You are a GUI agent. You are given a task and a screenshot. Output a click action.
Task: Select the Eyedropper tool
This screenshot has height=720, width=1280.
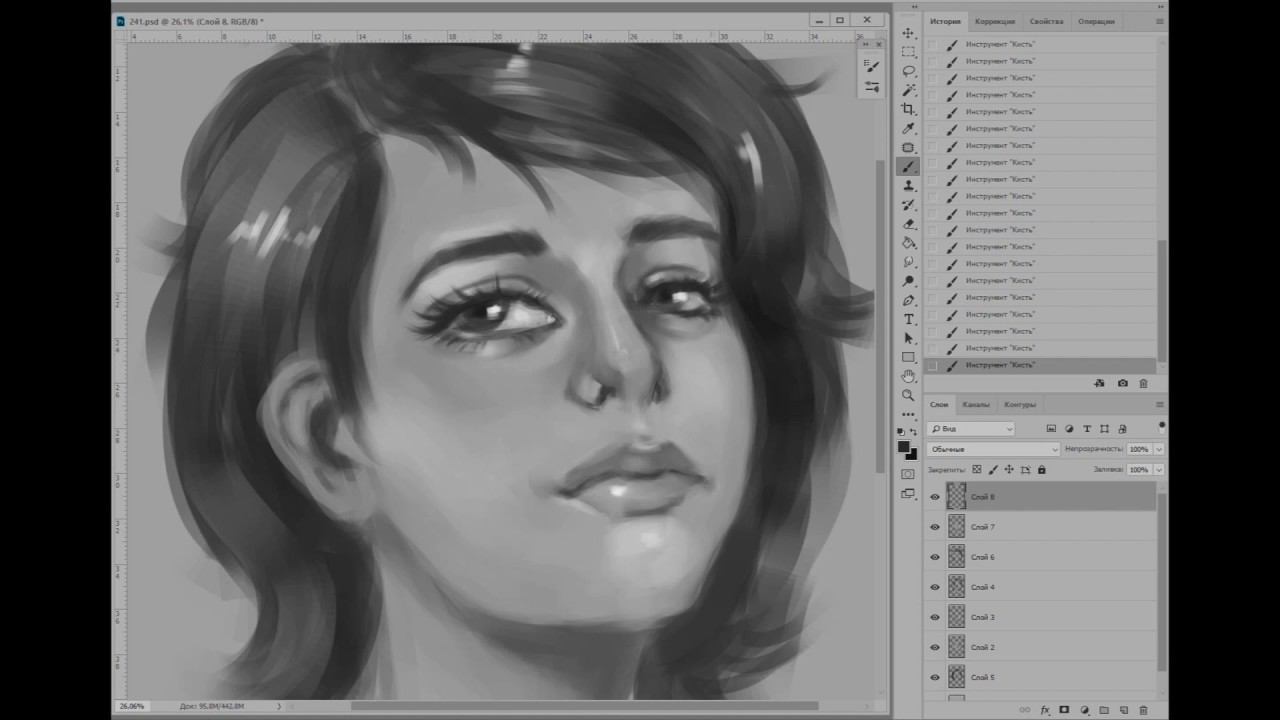[908, 128]
